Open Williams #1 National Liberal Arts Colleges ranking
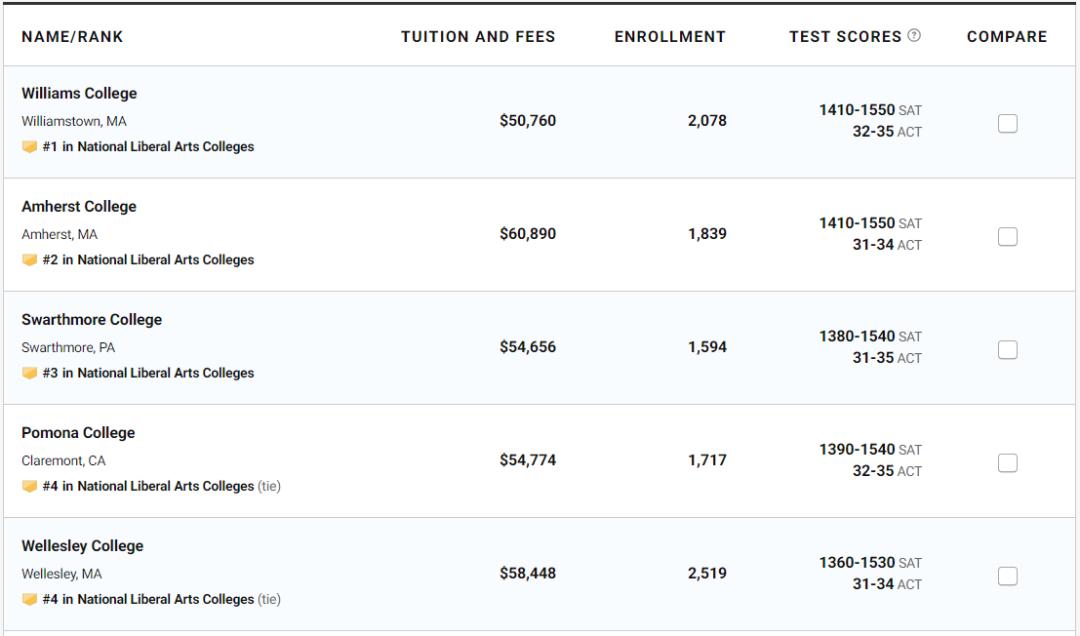The height and width of the screenshot is (636, 1080). click(148, 147)
